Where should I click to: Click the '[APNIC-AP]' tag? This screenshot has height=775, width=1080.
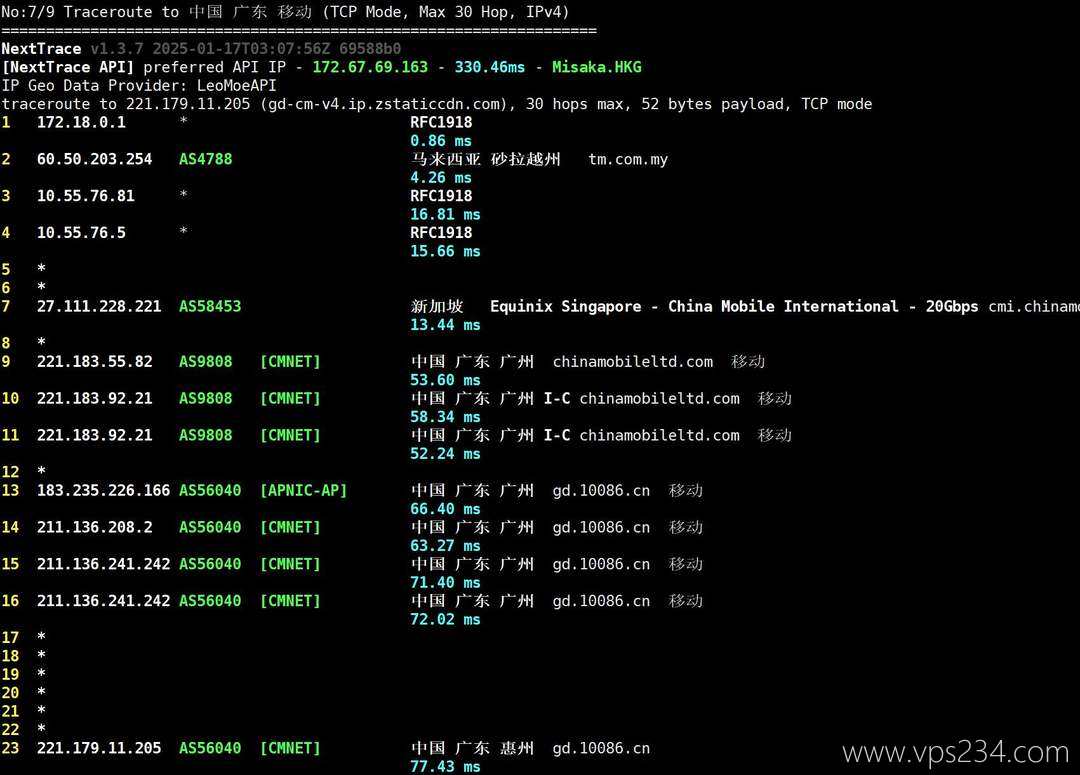click(x=303, y=490)
